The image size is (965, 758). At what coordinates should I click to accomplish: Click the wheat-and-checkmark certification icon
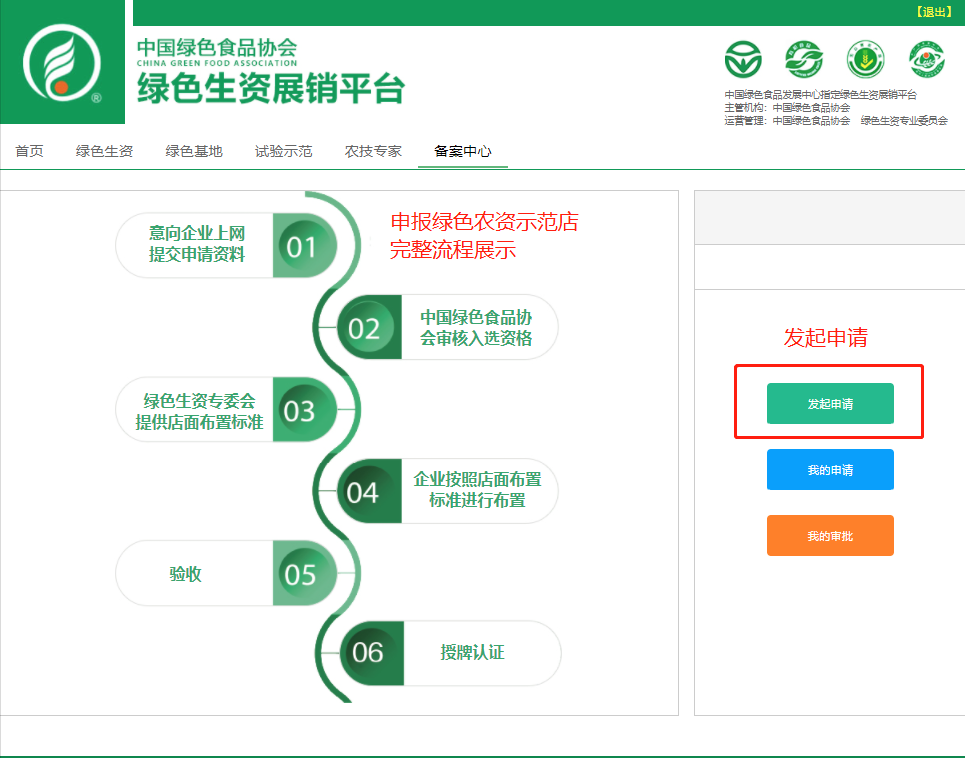(865, 61)
